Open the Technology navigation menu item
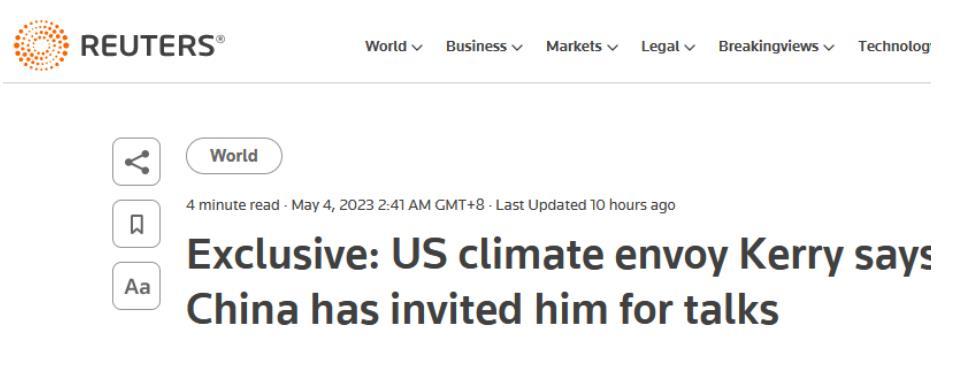 [894, 46]
